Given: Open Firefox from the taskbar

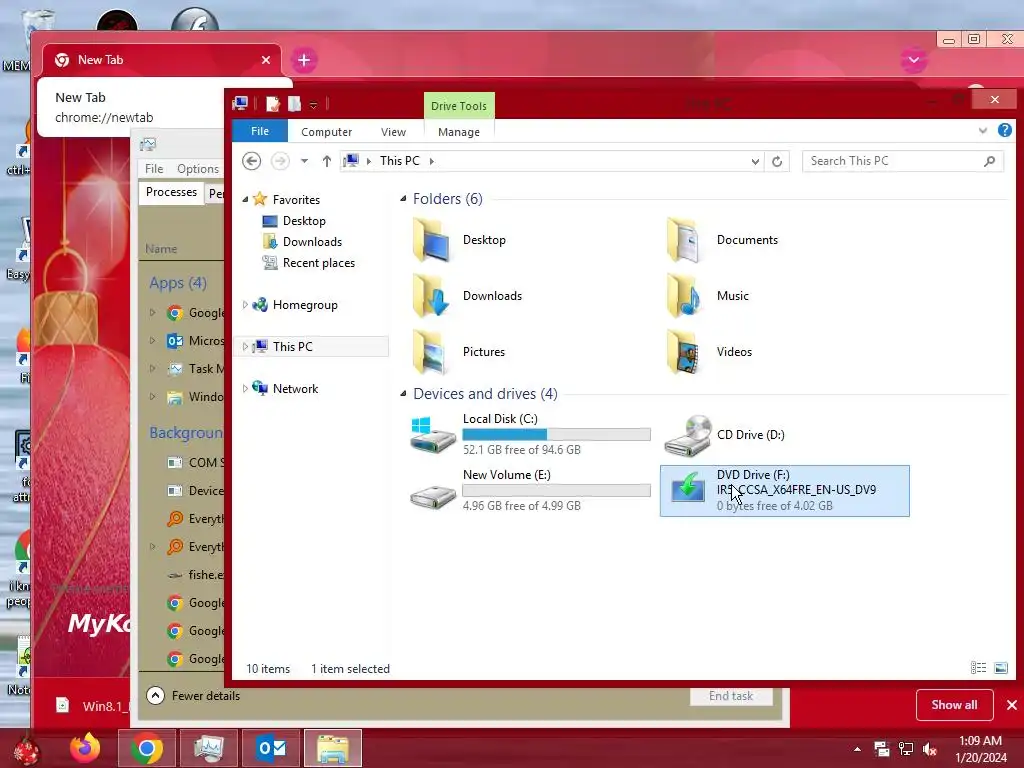Looking at the screenshot, I should coord(86,748).
